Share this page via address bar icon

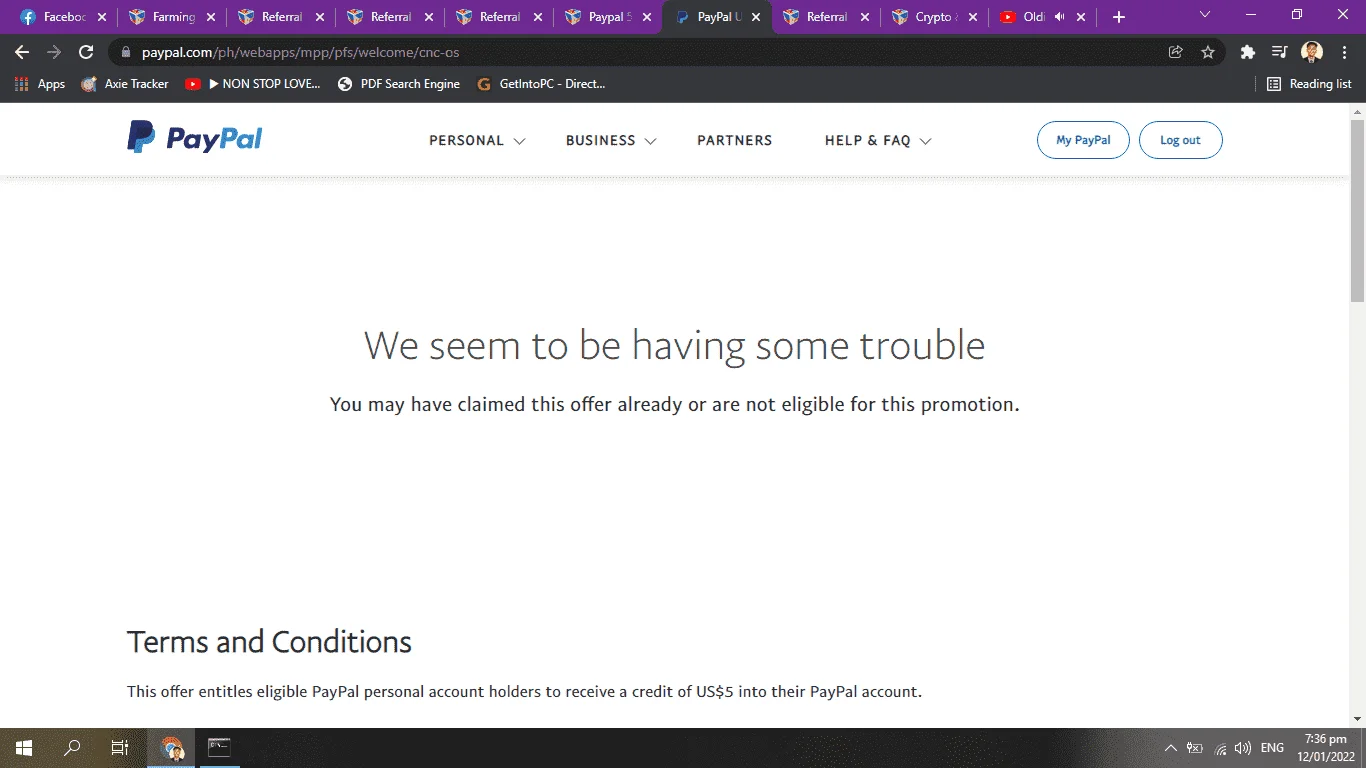[1176, 52]
